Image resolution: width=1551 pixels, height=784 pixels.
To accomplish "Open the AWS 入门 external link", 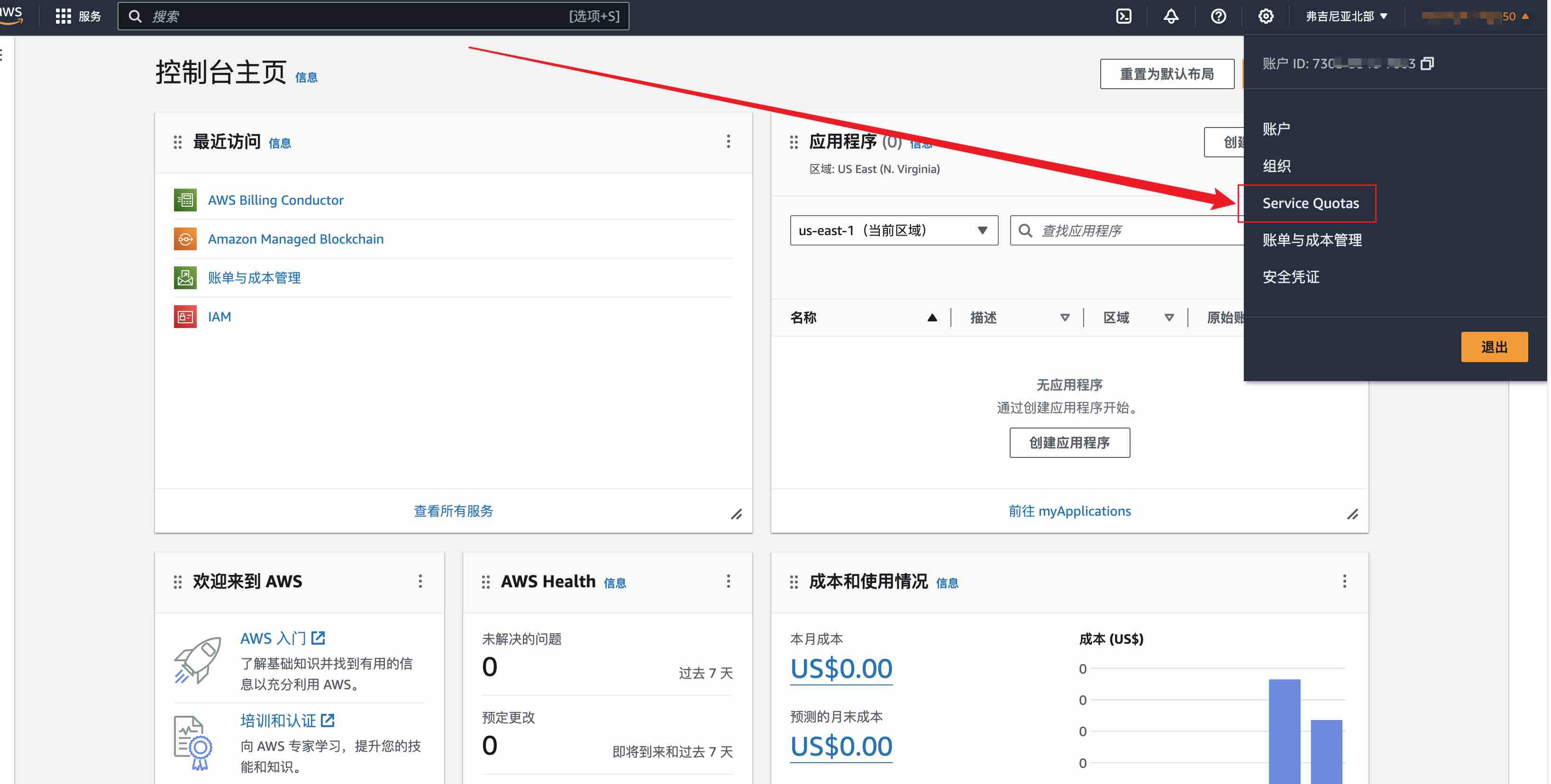I will pyautogui.click(x=283, y=638).
